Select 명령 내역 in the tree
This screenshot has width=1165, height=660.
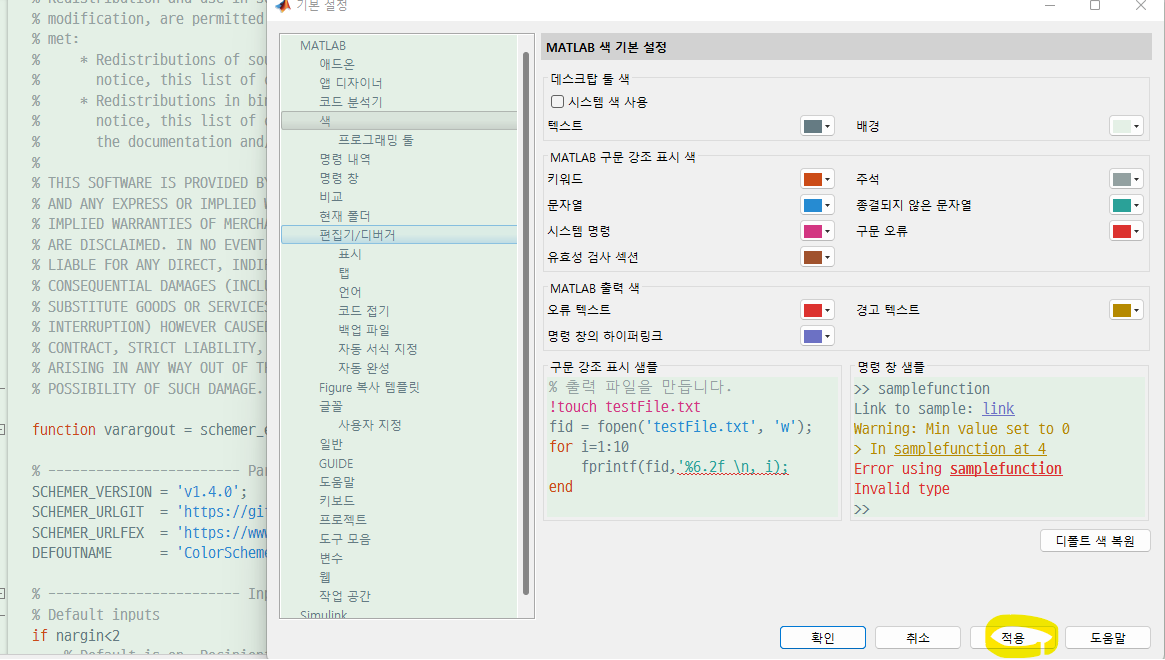(x=345, y=159)
